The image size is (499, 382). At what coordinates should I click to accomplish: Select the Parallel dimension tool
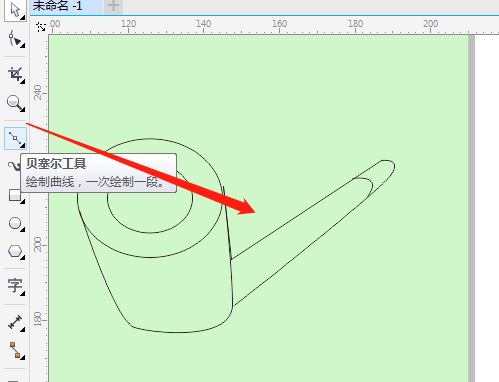click(15, 323)
